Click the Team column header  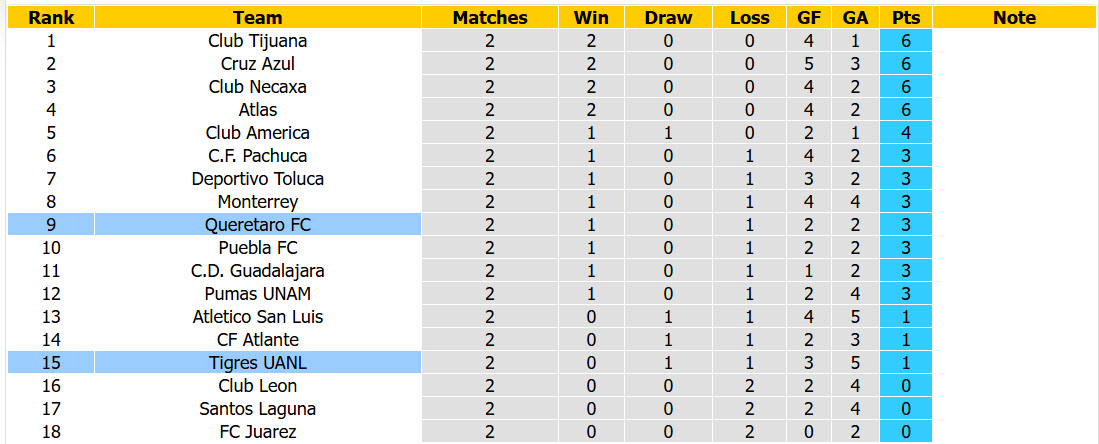[258, 18]
